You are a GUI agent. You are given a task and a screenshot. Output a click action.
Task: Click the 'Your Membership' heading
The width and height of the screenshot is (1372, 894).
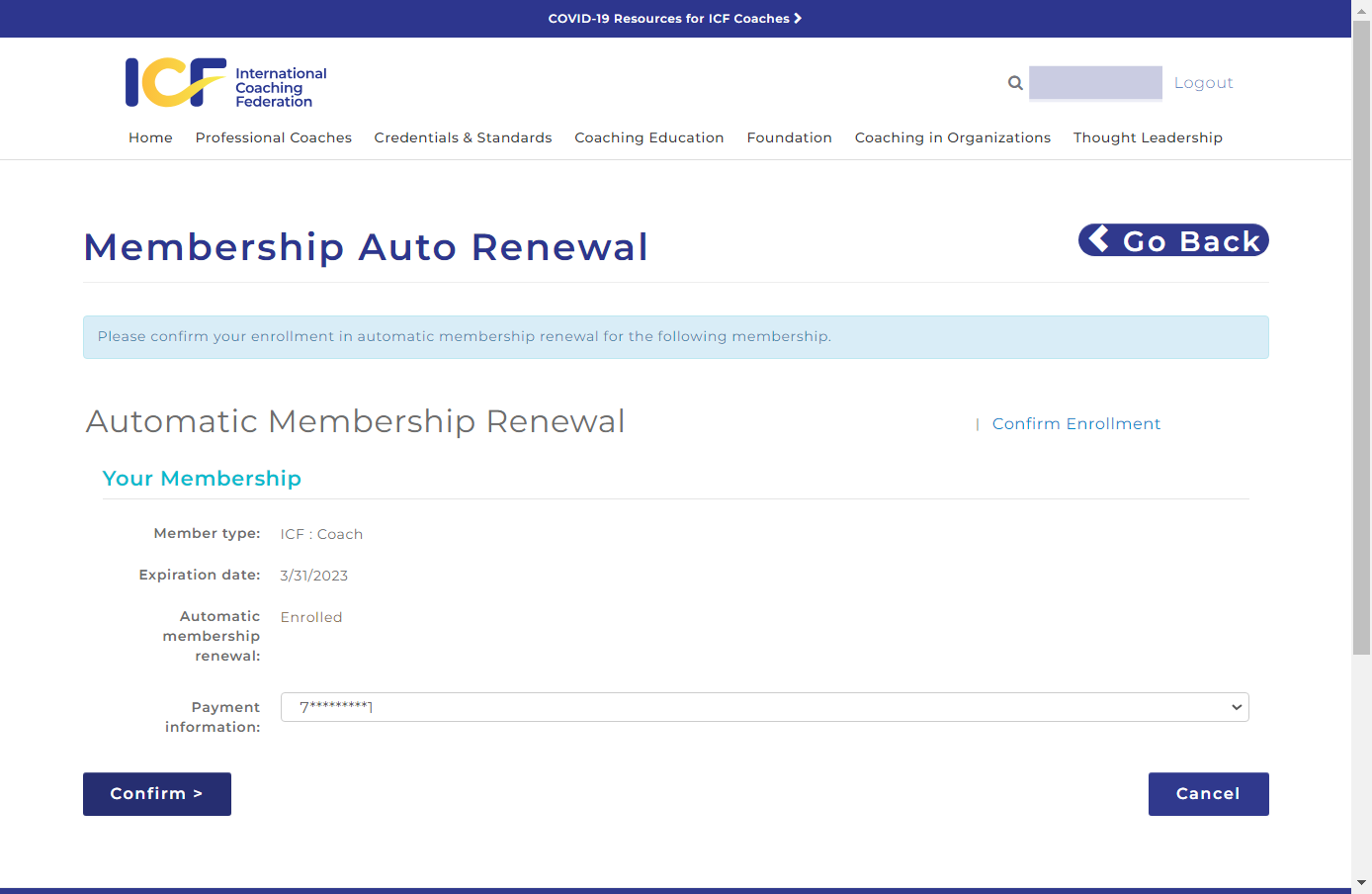(202, 479)
